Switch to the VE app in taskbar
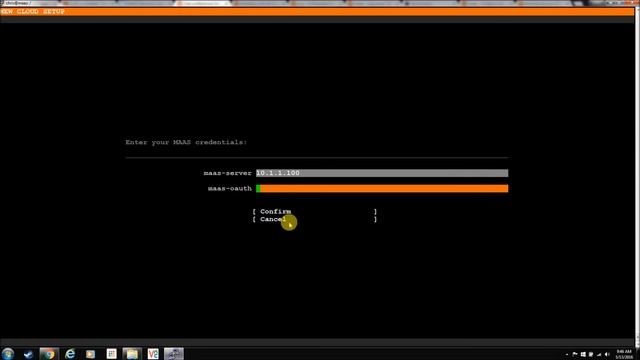This screenshot has height=360, width=640. (153, 354)
